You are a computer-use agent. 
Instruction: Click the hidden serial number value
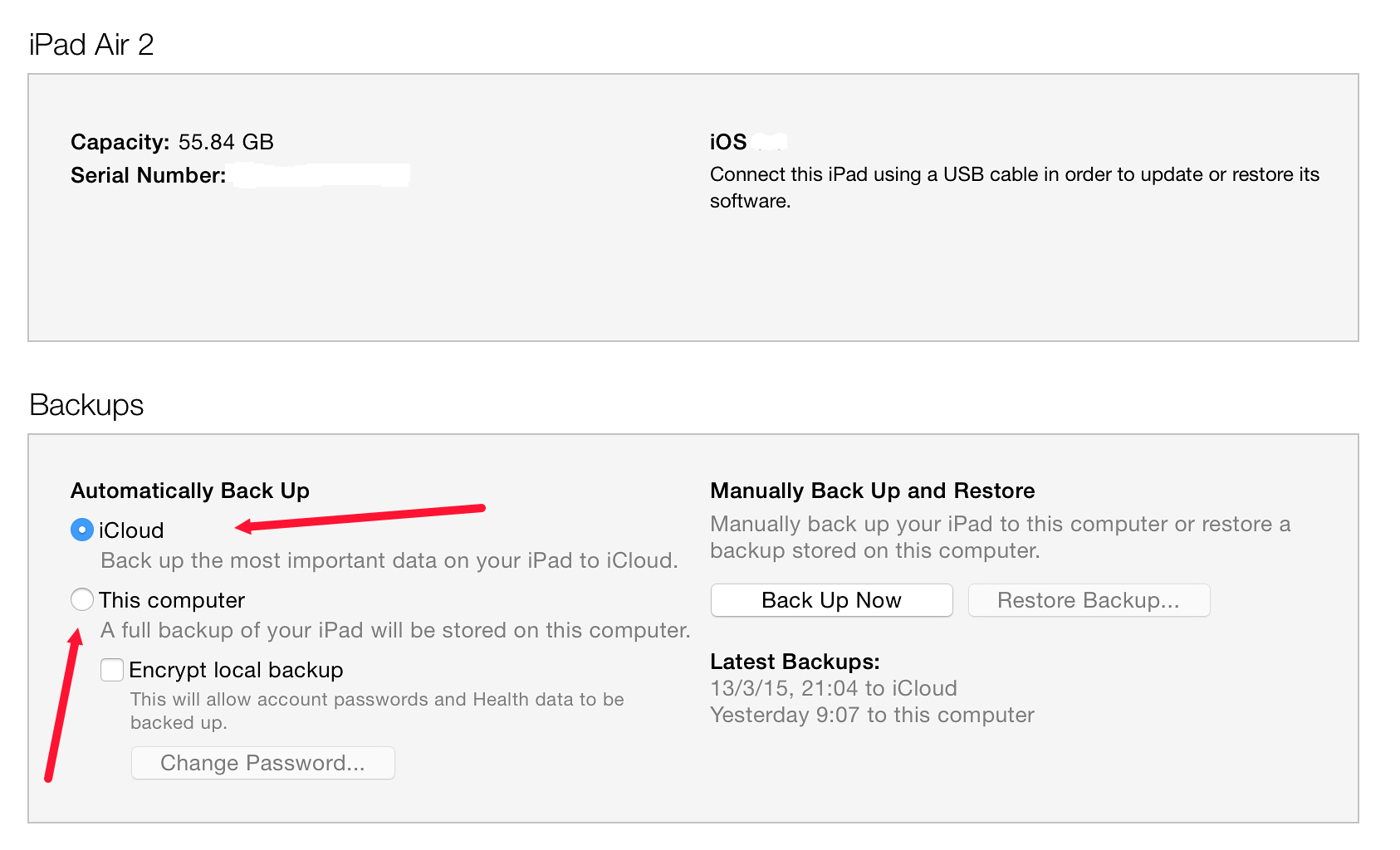321,175
